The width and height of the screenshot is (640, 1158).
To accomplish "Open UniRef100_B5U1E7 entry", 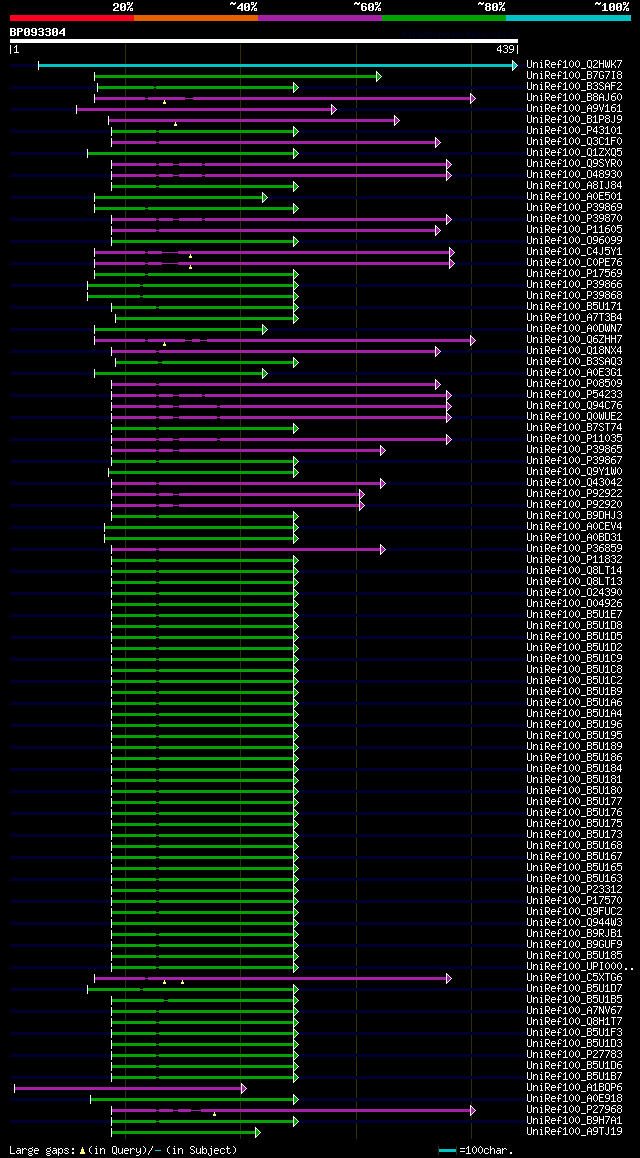I will pyautogui.click(x=574, y=614).
